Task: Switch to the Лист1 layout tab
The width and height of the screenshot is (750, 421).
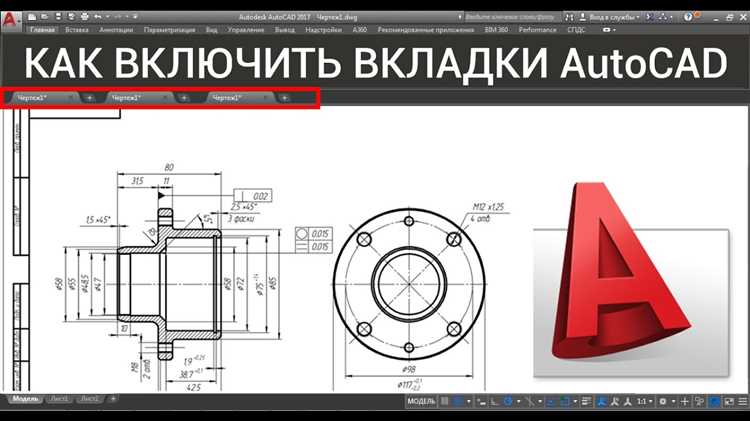Action: [59, 399]
